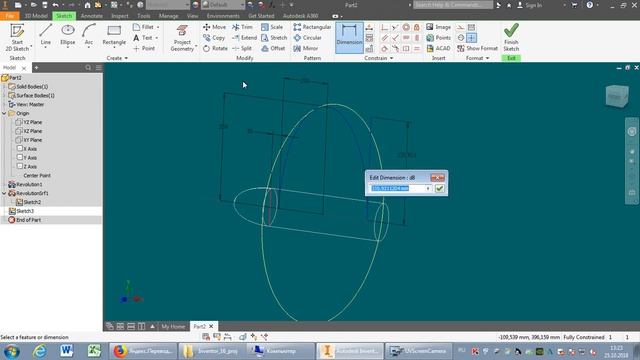Open the File menu button
Screen dimensions: 640x360
click(10, 16)
